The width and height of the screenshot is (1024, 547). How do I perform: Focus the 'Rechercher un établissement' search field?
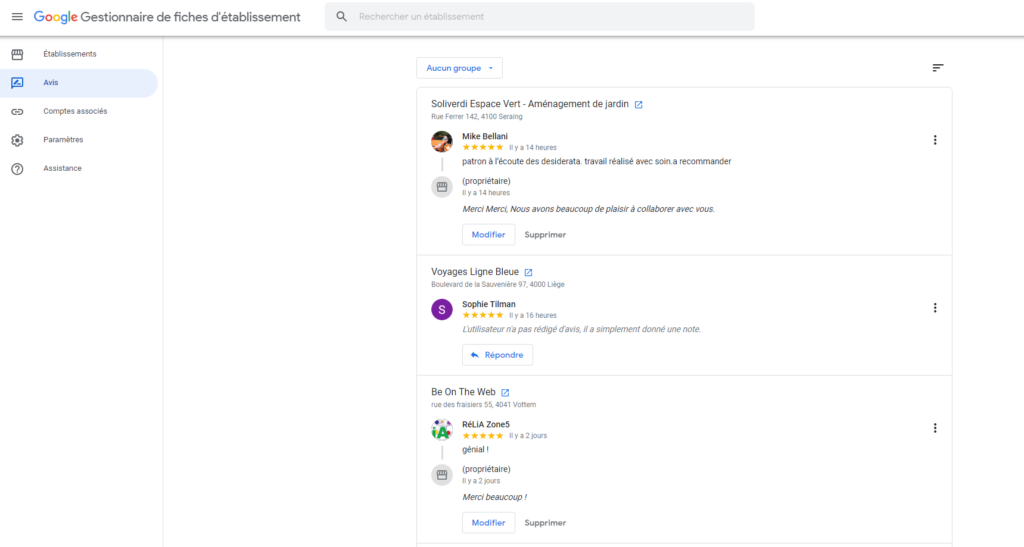pos(539,16)
